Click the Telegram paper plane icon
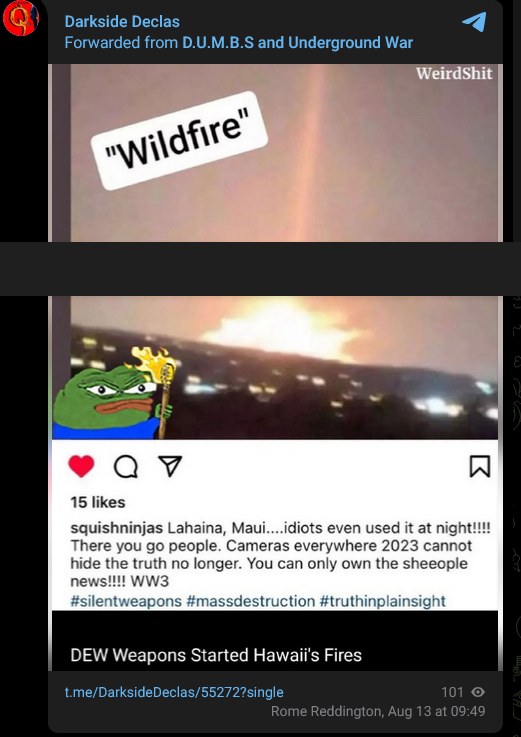 pos(474,22)
